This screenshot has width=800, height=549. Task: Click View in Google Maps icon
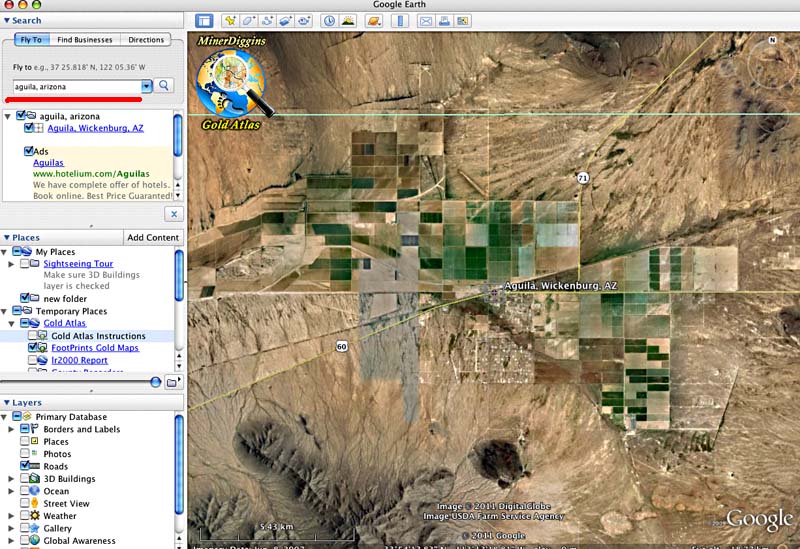click(463, 21)
